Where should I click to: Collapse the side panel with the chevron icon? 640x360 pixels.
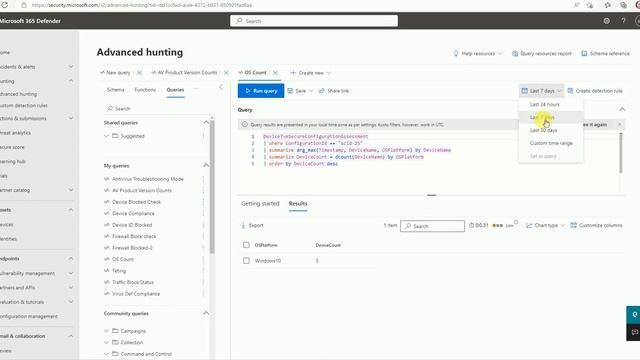tap(221, 87)
